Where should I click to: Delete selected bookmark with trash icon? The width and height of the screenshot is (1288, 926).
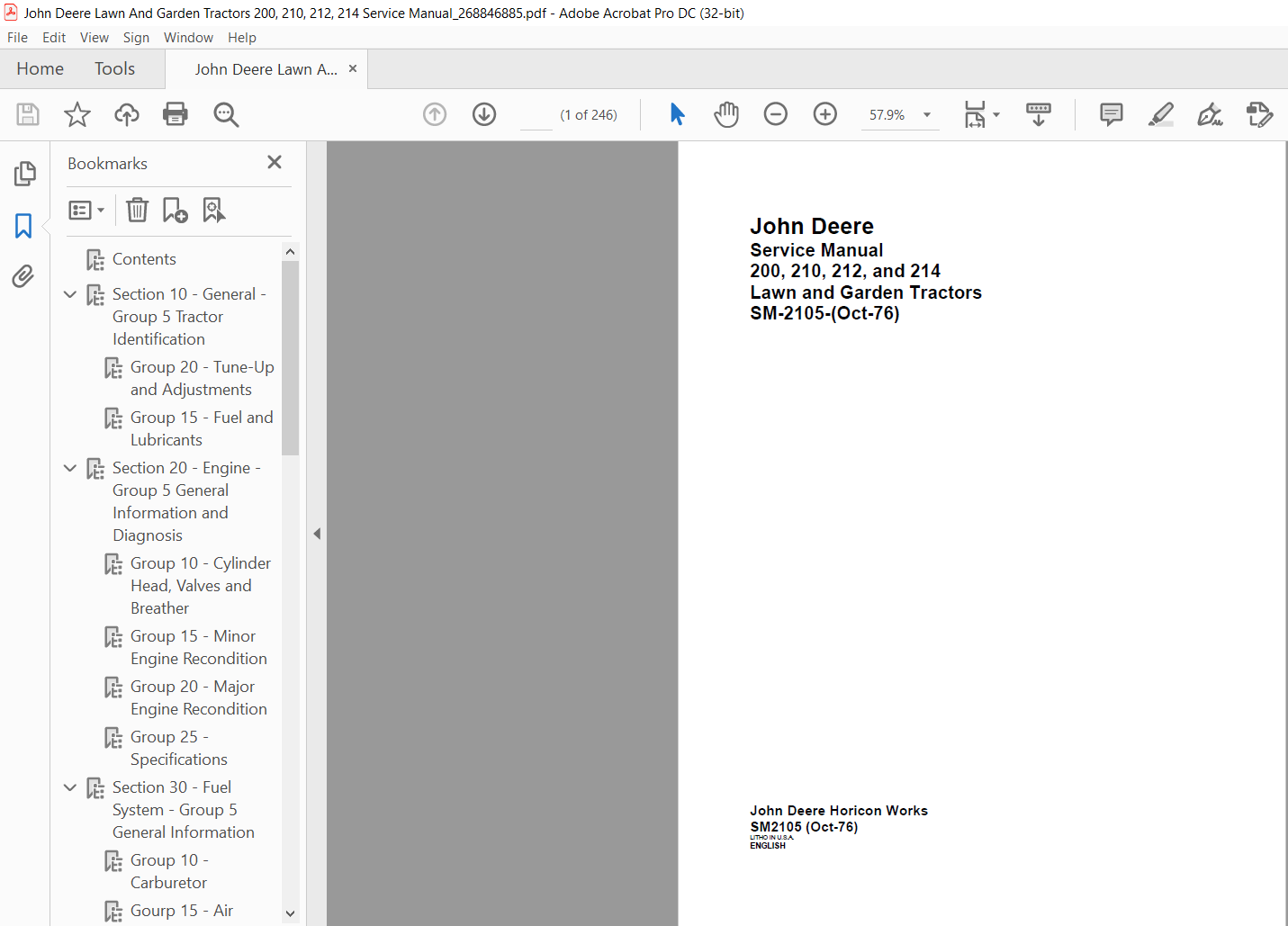(137, 210)
